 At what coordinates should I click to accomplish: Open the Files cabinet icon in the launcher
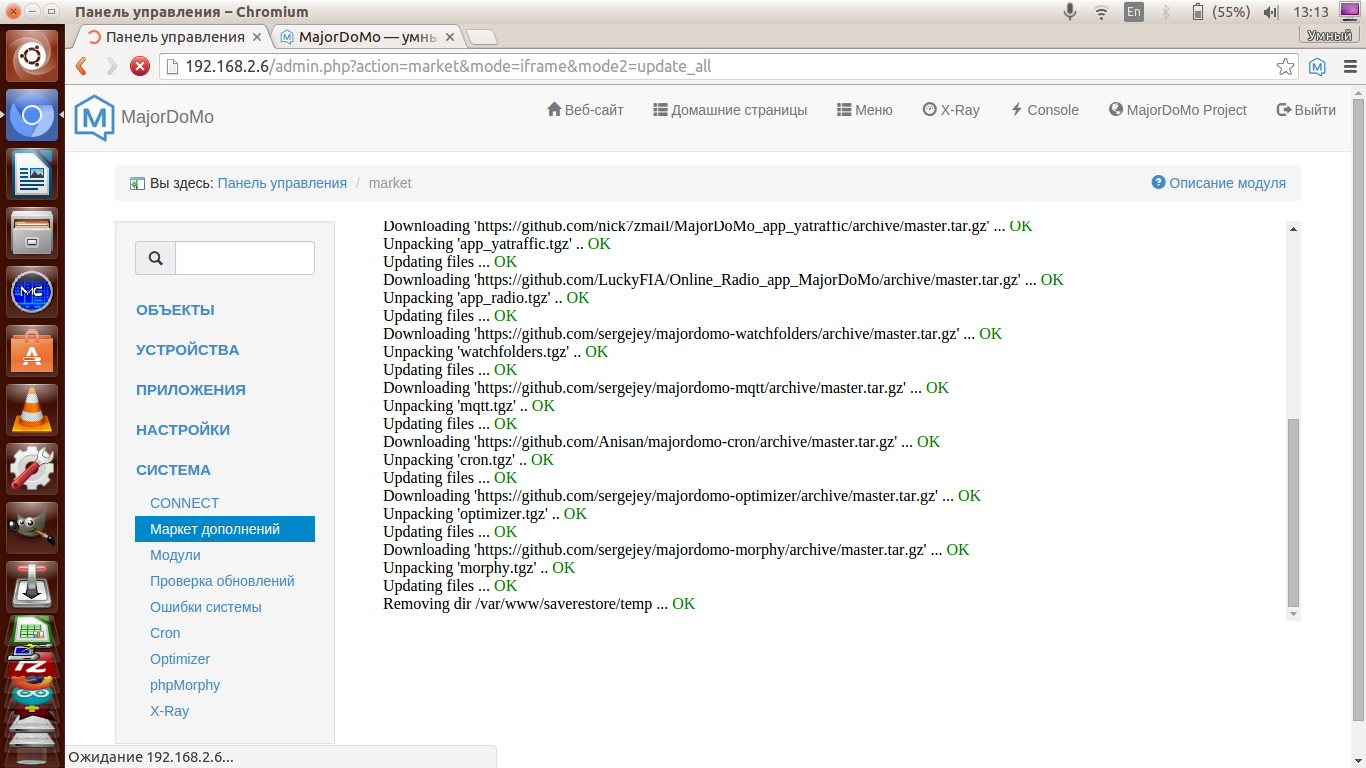point(33,234)
